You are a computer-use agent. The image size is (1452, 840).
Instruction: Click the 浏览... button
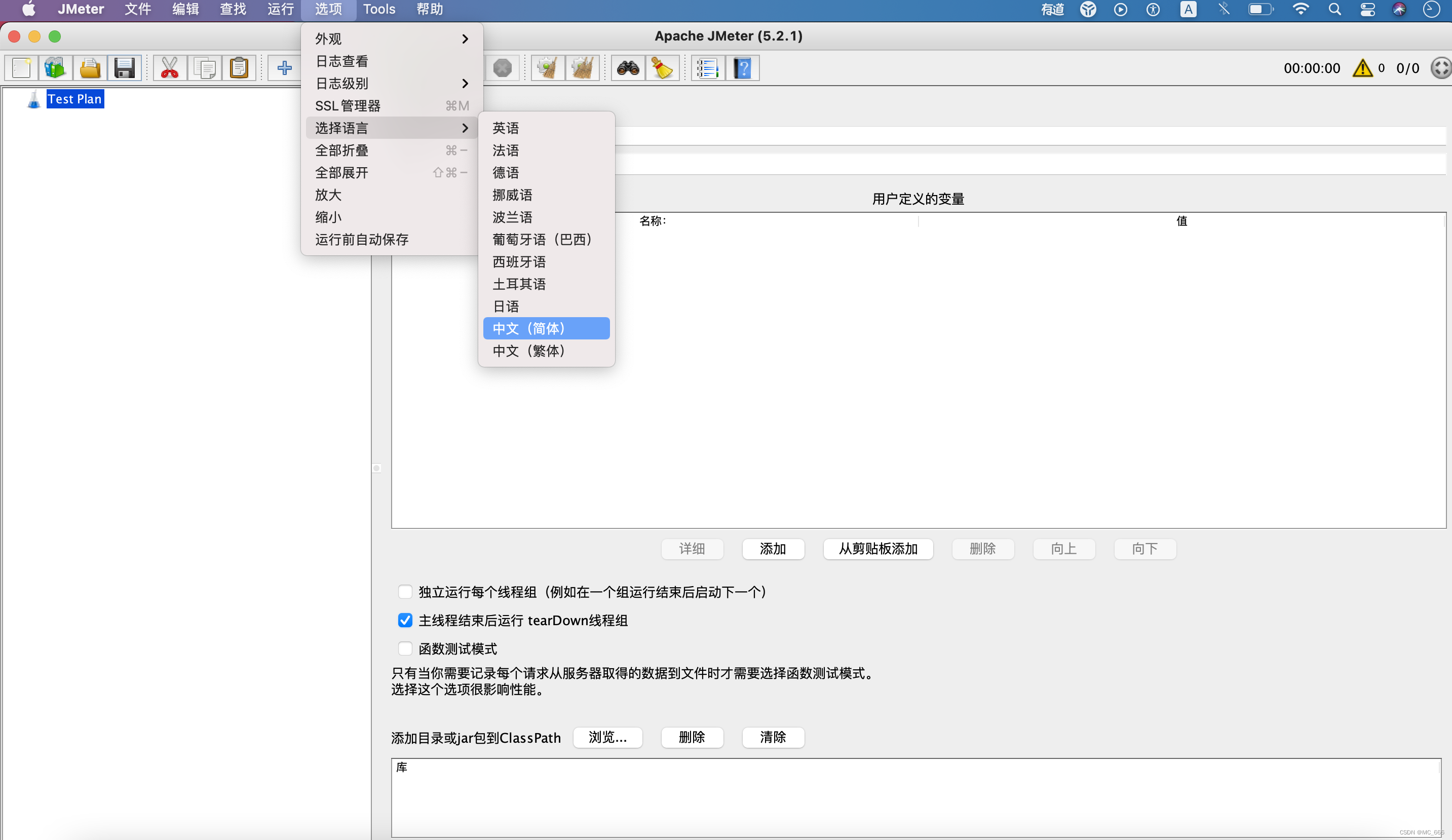pyautogui.click(x=607, y=737)
